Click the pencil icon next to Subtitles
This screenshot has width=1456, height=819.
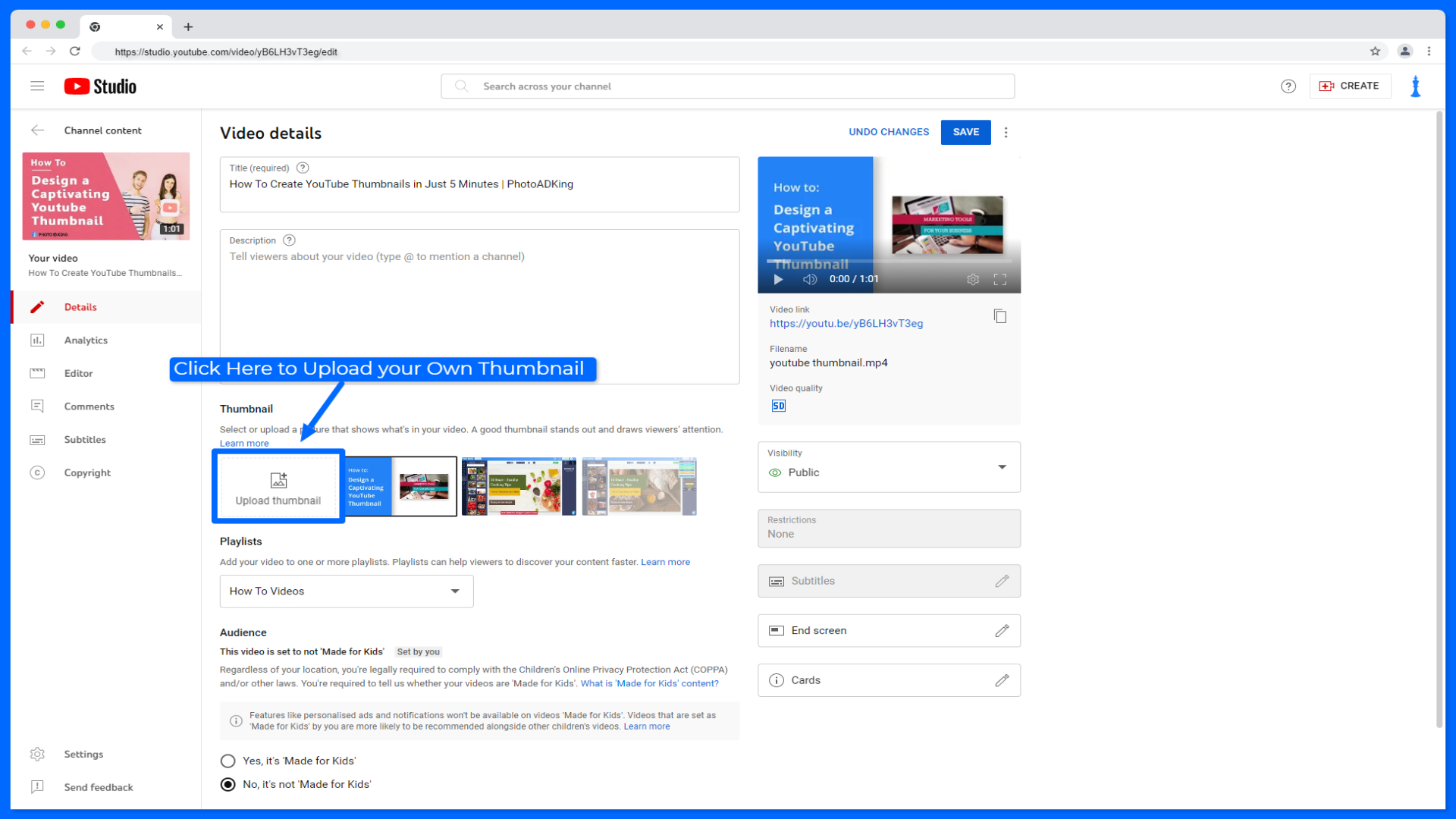pos(1002,581)
